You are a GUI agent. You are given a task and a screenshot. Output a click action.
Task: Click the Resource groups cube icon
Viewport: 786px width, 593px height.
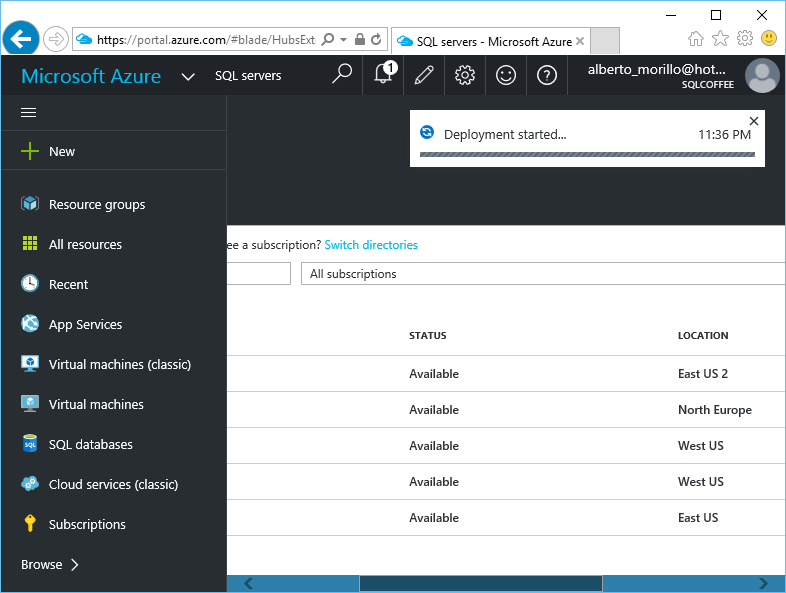pos(30,204)
